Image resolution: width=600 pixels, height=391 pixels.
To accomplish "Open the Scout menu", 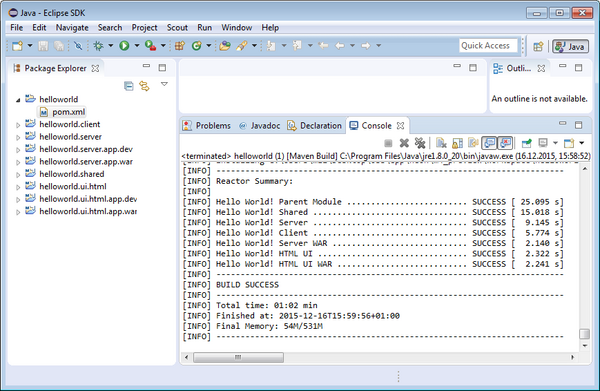I will click(177, 28).
